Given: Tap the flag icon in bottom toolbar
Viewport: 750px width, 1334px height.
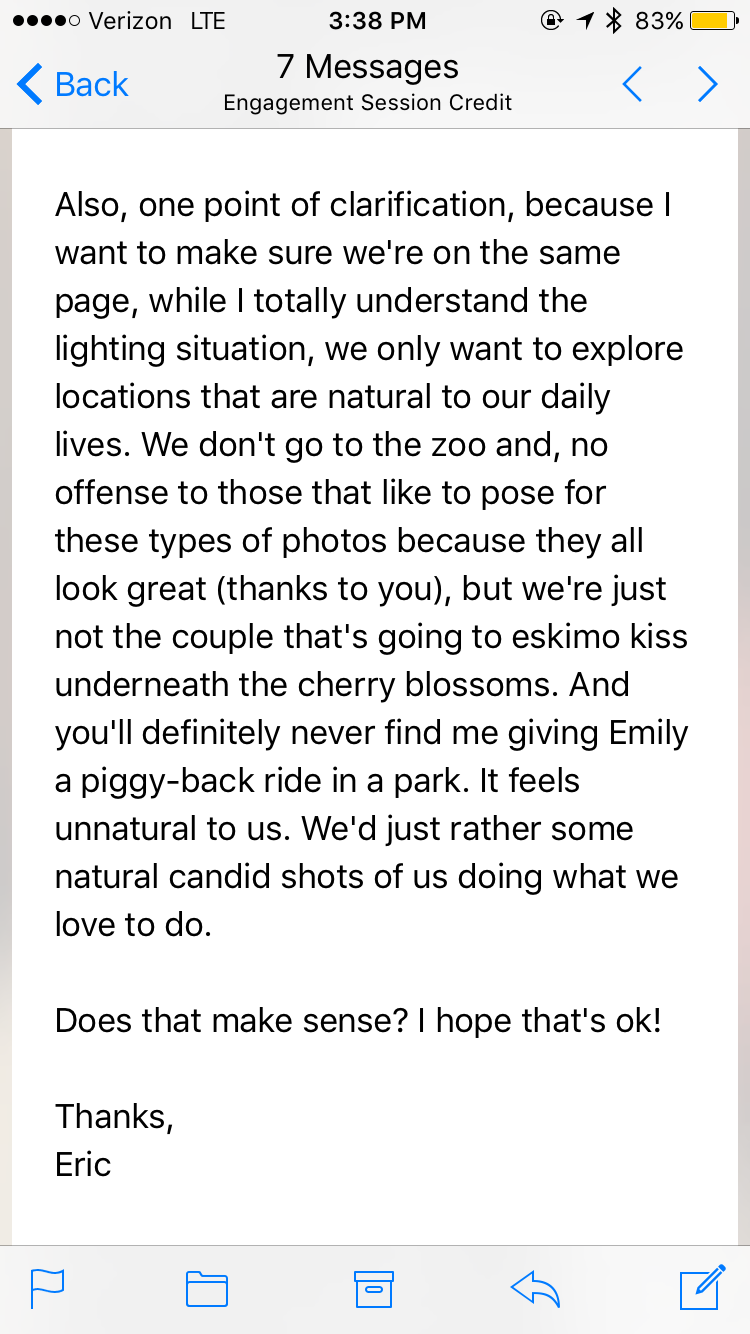Looking at the screenshot, I should pos(47,1288).
